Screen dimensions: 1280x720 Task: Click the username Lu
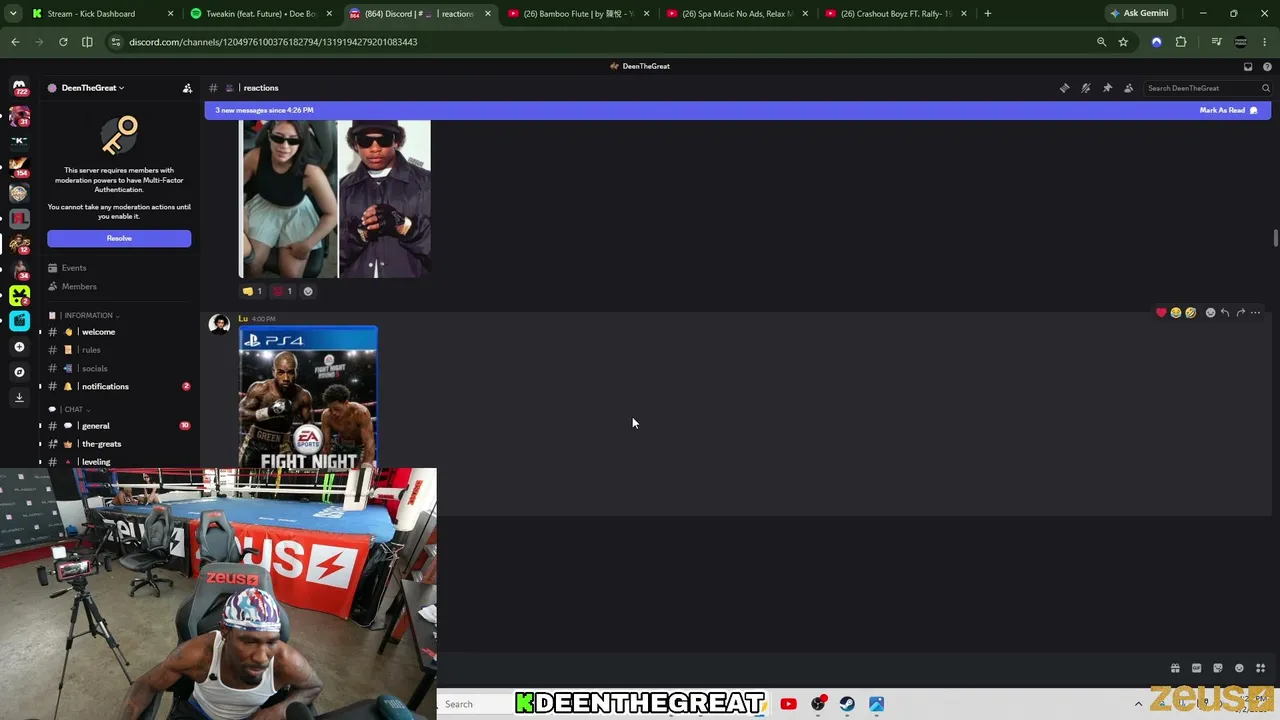pos(243,319)
